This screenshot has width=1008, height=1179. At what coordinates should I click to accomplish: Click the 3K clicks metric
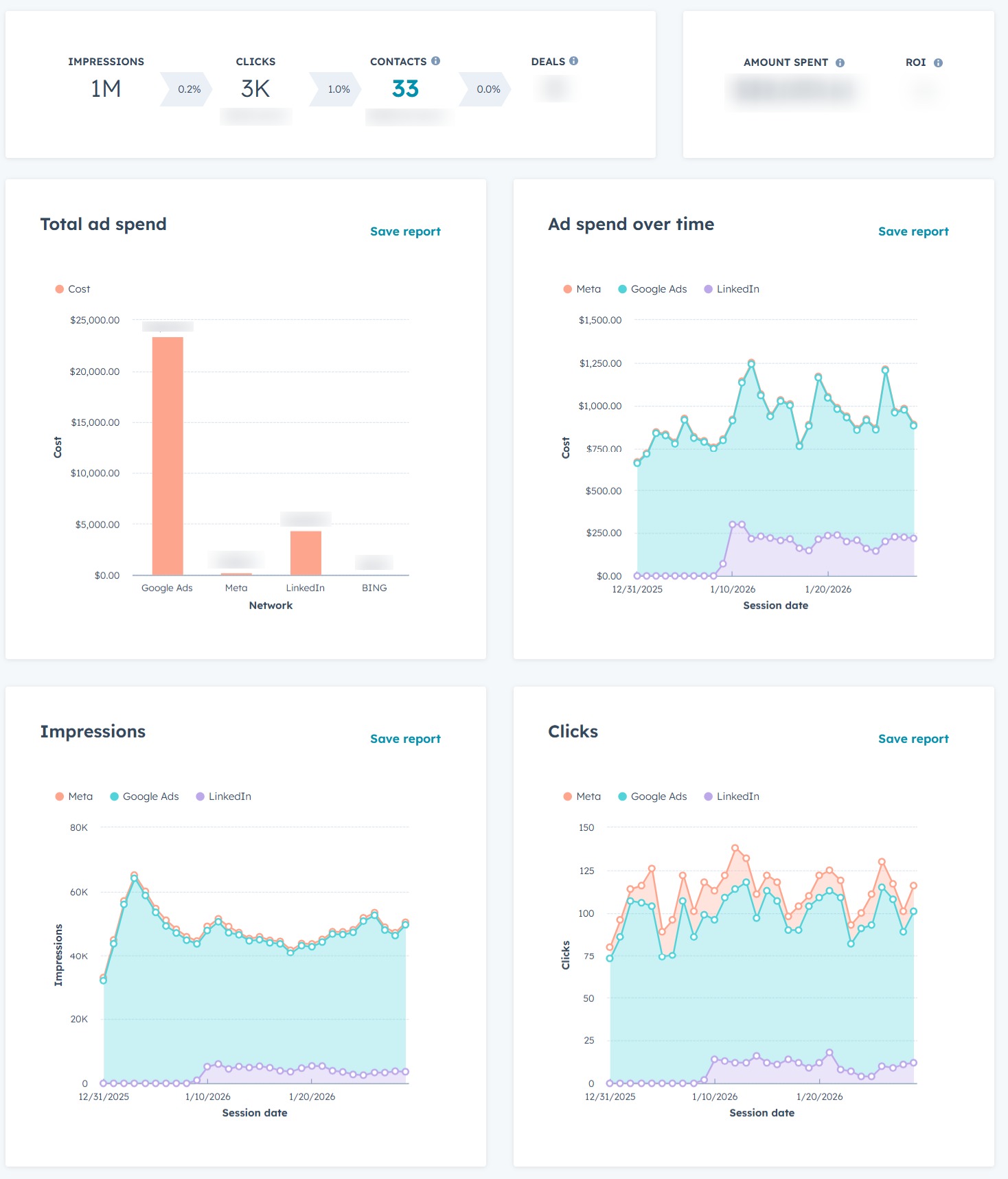pos(255,89)
